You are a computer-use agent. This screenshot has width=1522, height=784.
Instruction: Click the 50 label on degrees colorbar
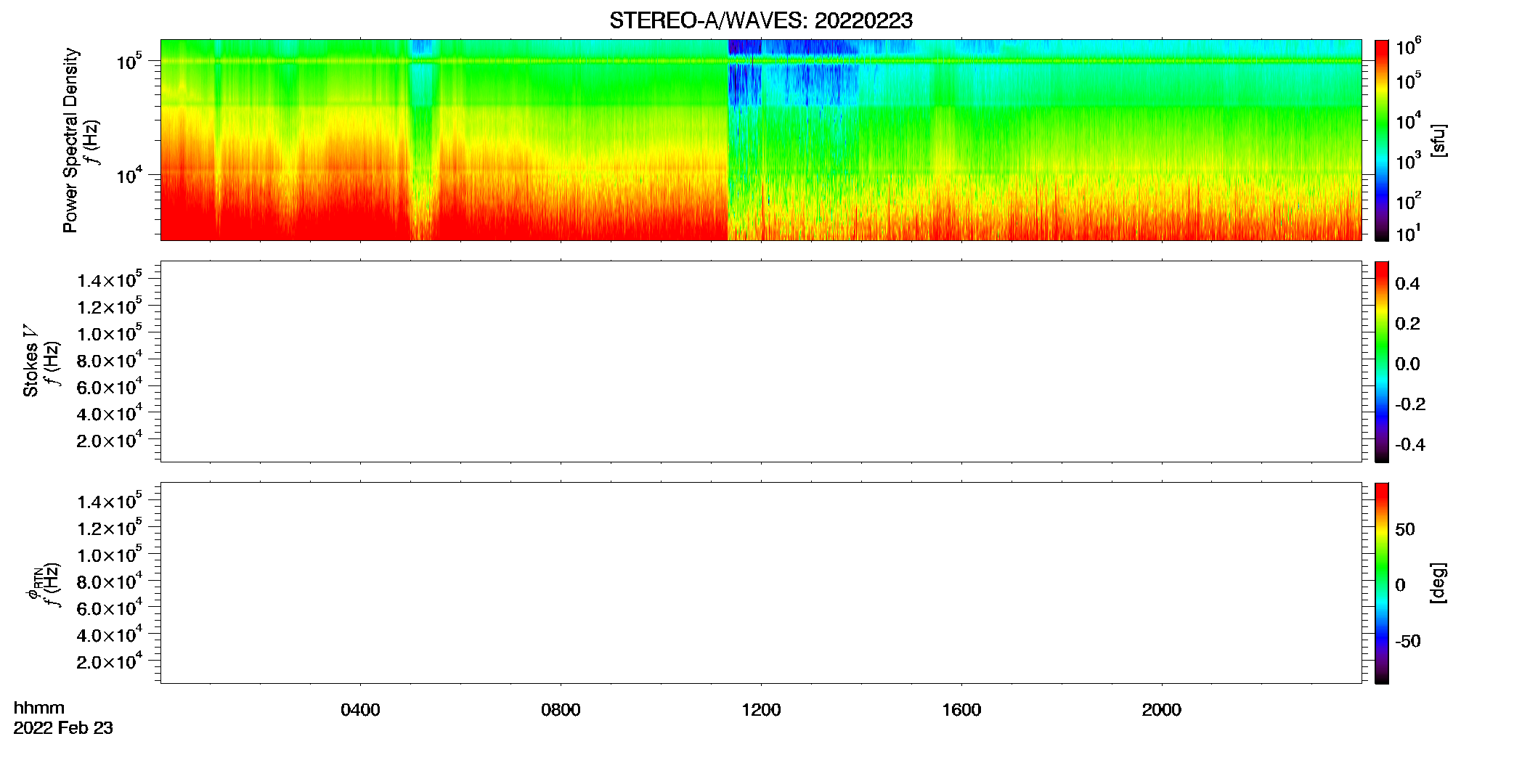(1405, 529)
